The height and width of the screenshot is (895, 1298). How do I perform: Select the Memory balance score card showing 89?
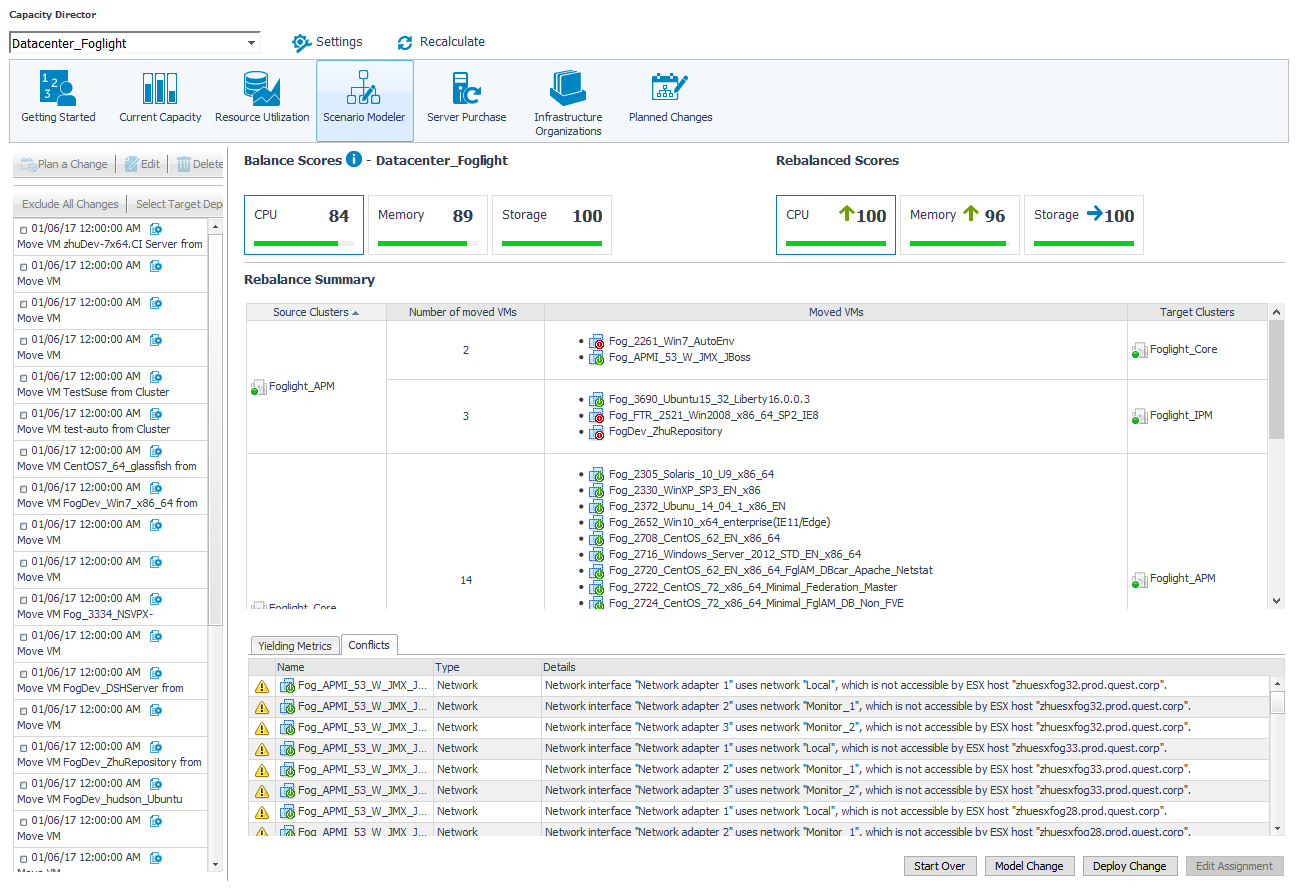[428, 225]
